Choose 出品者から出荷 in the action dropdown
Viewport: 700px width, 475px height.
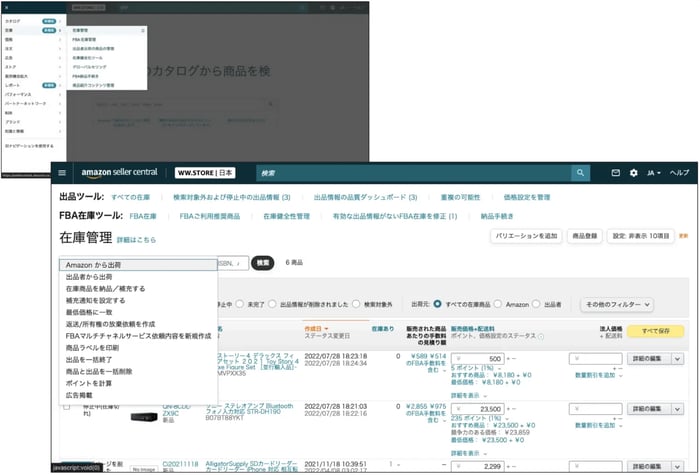pyautogui.click(x=138, y=277)
